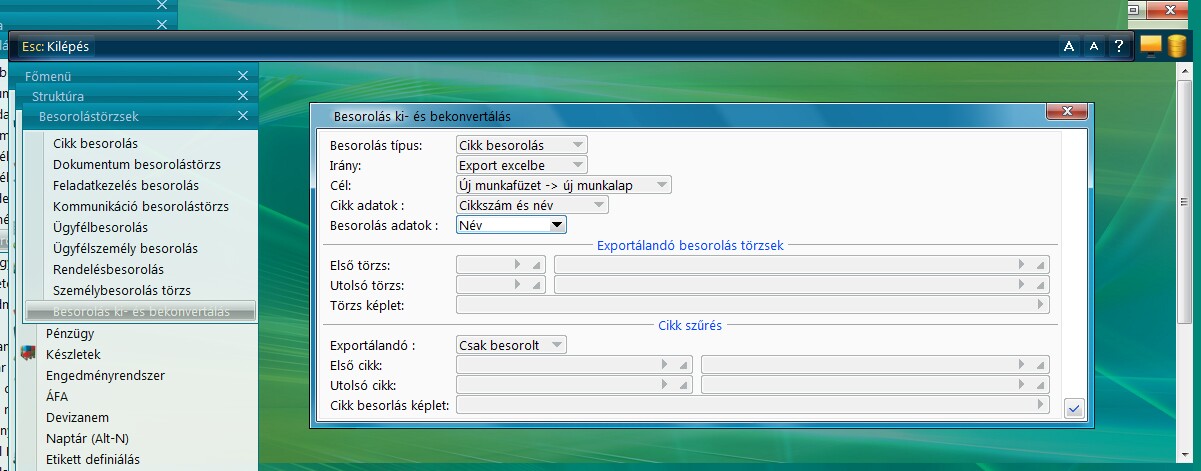
Task: Open Etikett definiálás menu entry
Action: [x=93, y=459]
